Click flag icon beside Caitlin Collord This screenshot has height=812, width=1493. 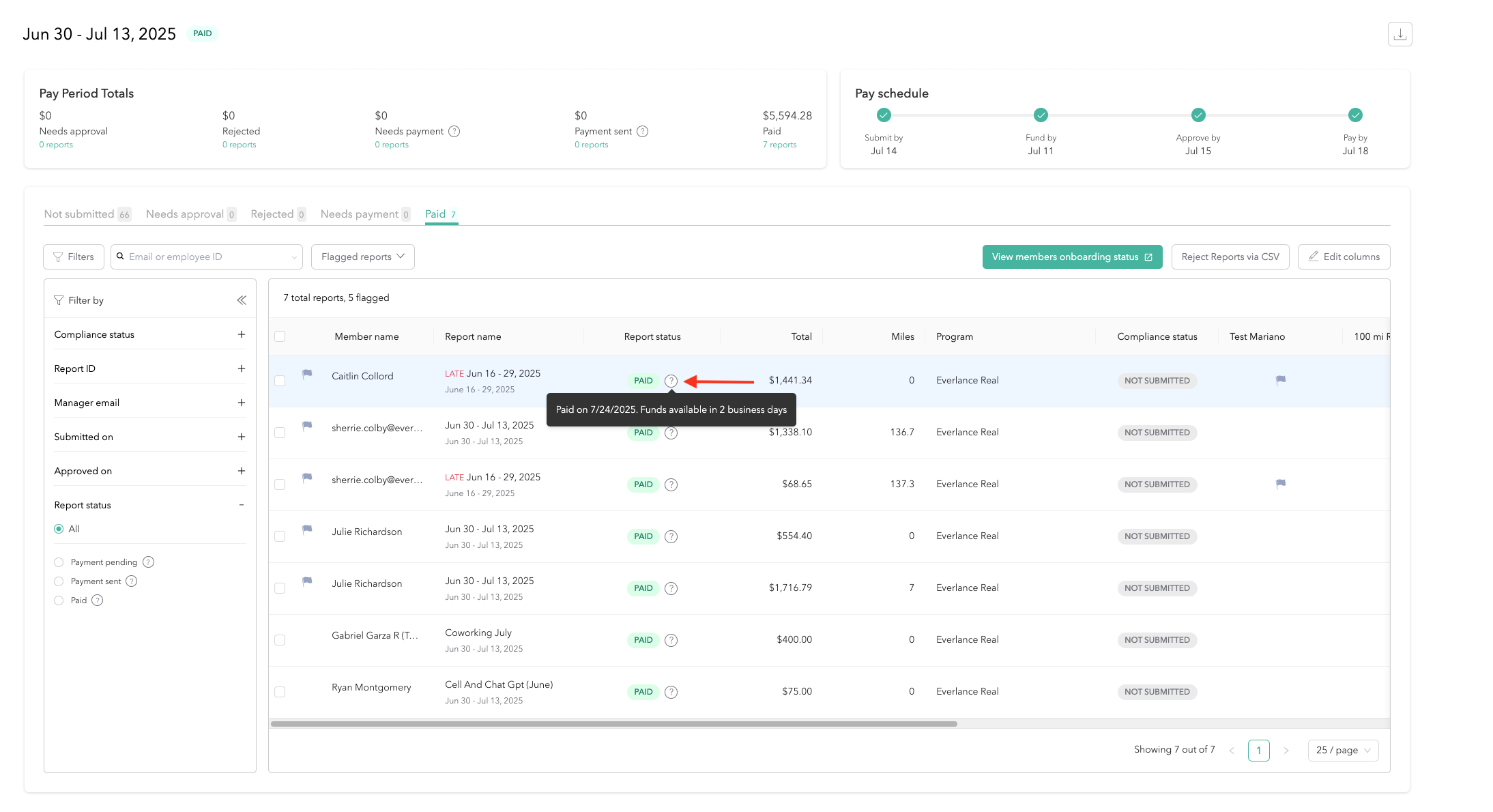click(x=307, y=374)
